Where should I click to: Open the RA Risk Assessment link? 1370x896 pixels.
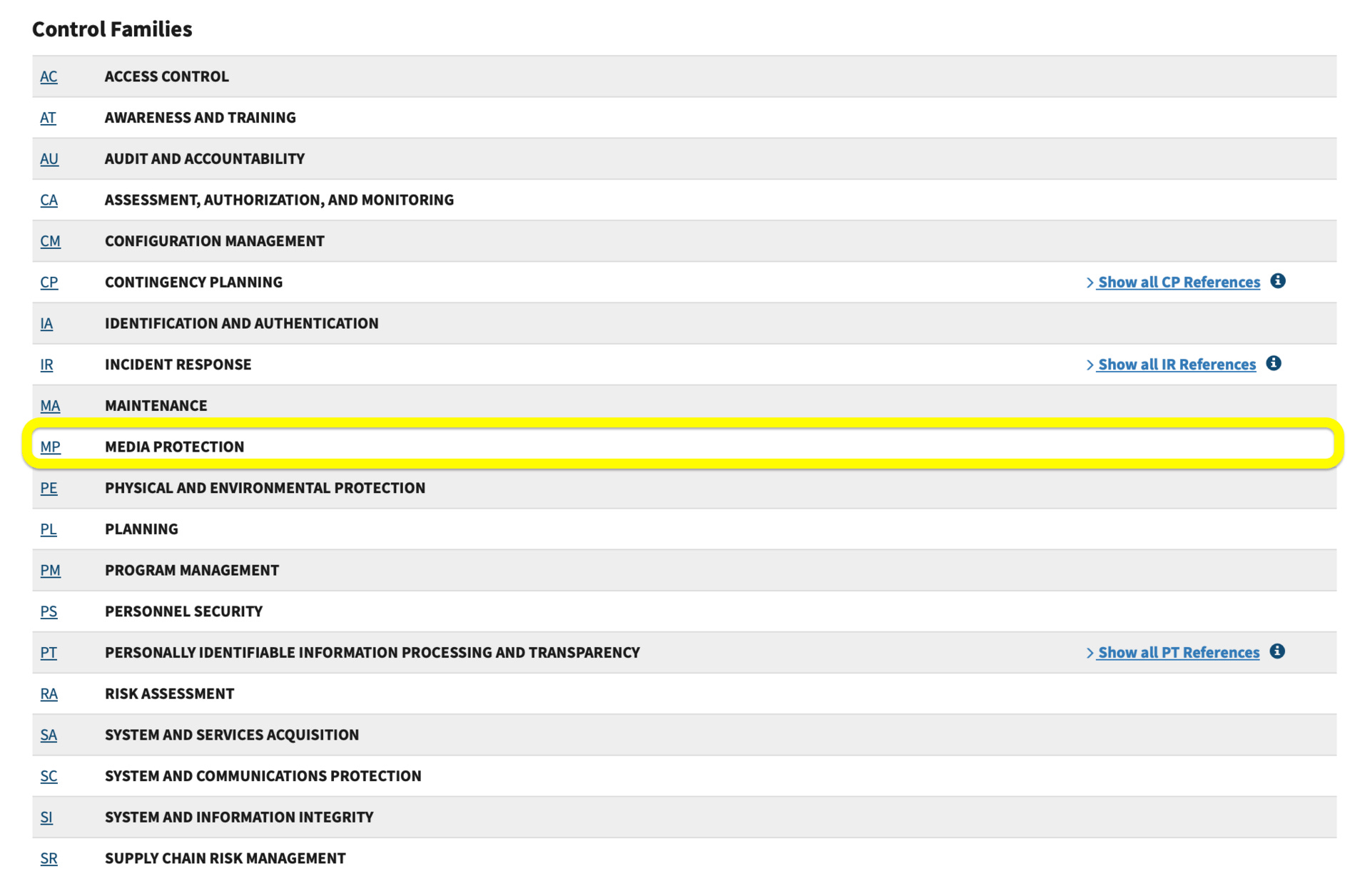49,694
